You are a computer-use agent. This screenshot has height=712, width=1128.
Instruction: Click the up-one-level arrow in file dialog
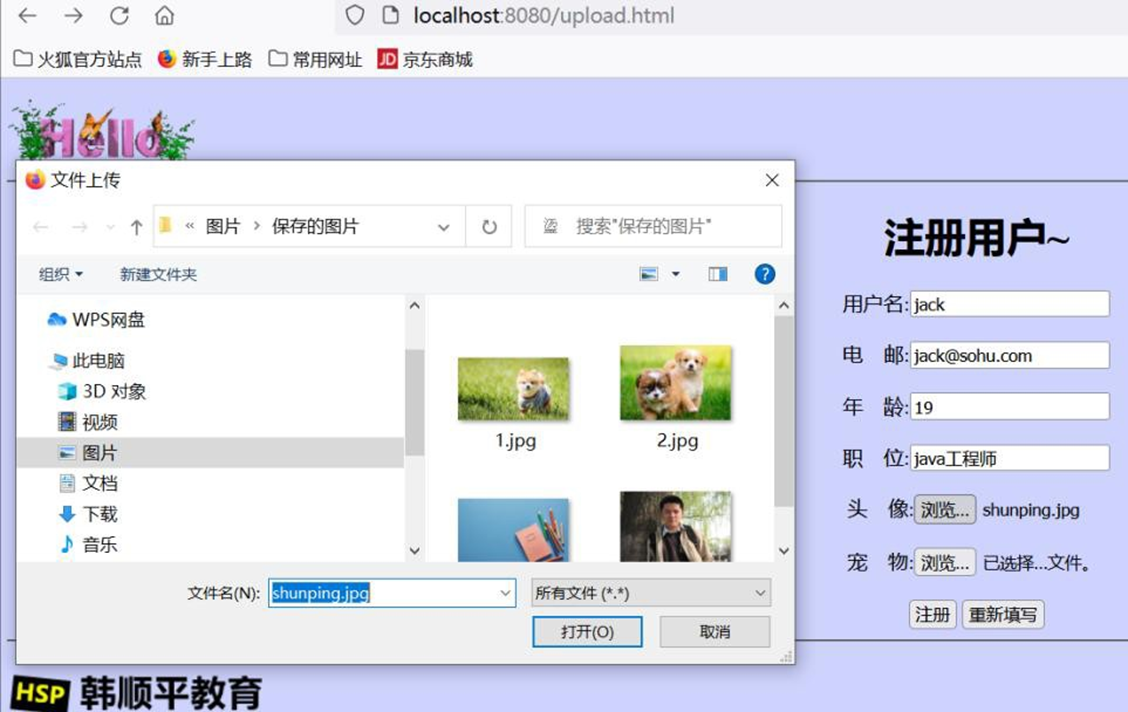(137, 227)
